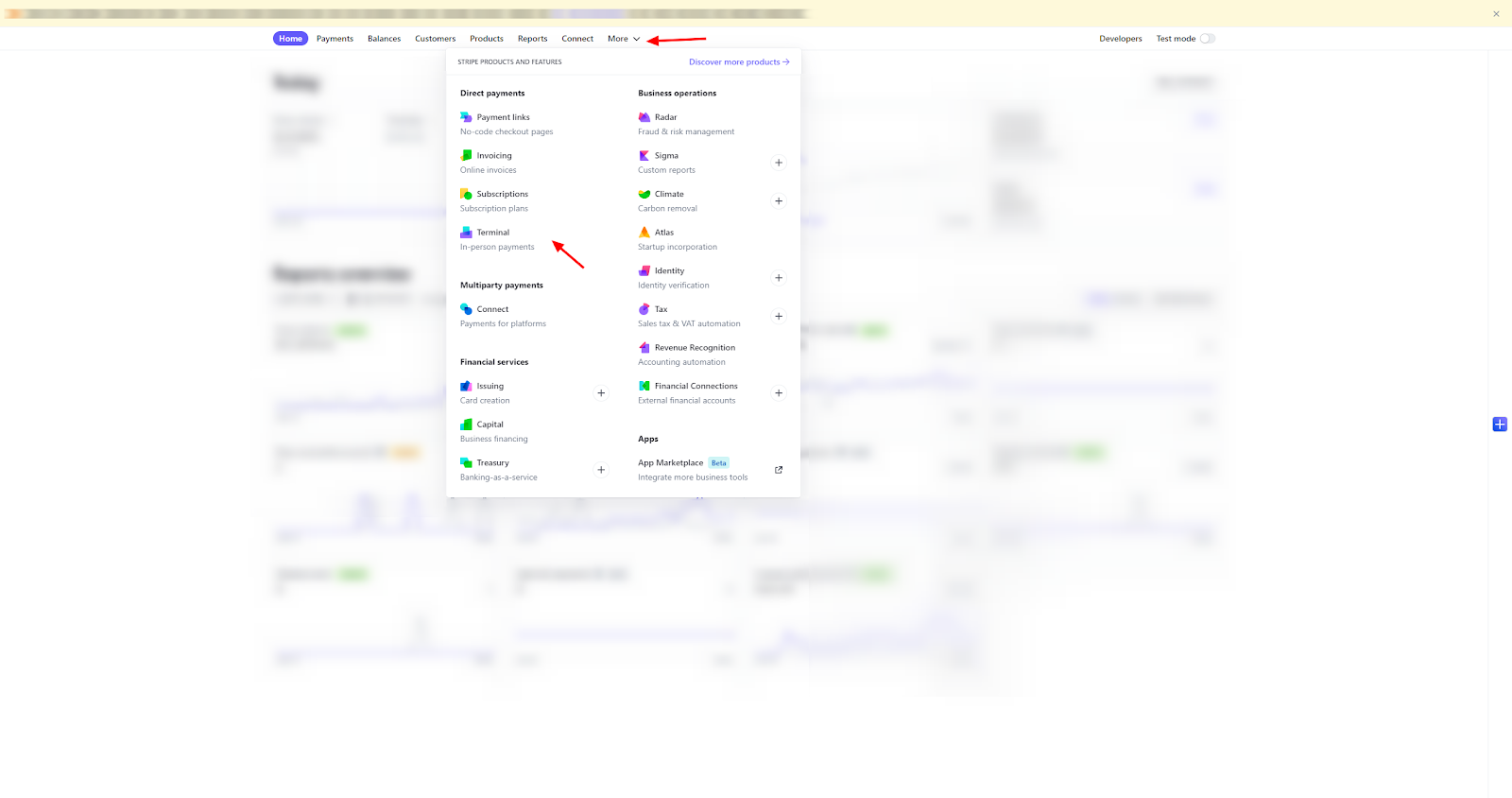Viewport: 1512px width, 798px height.
Task: Click the Climate leaf icon
Action: (644, 194)
